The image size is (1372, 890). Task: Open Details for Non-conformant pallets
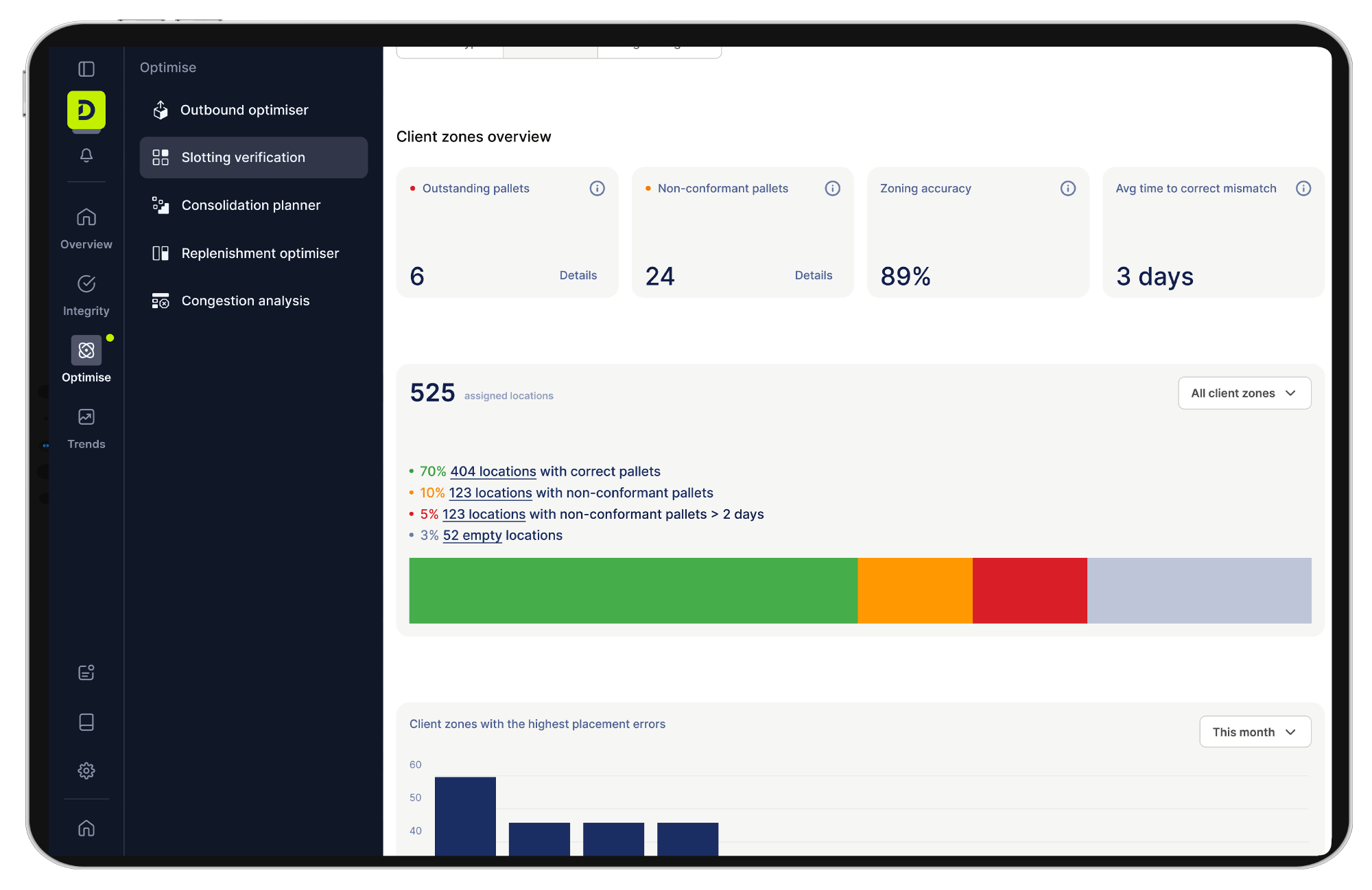(x=813, y=275)
